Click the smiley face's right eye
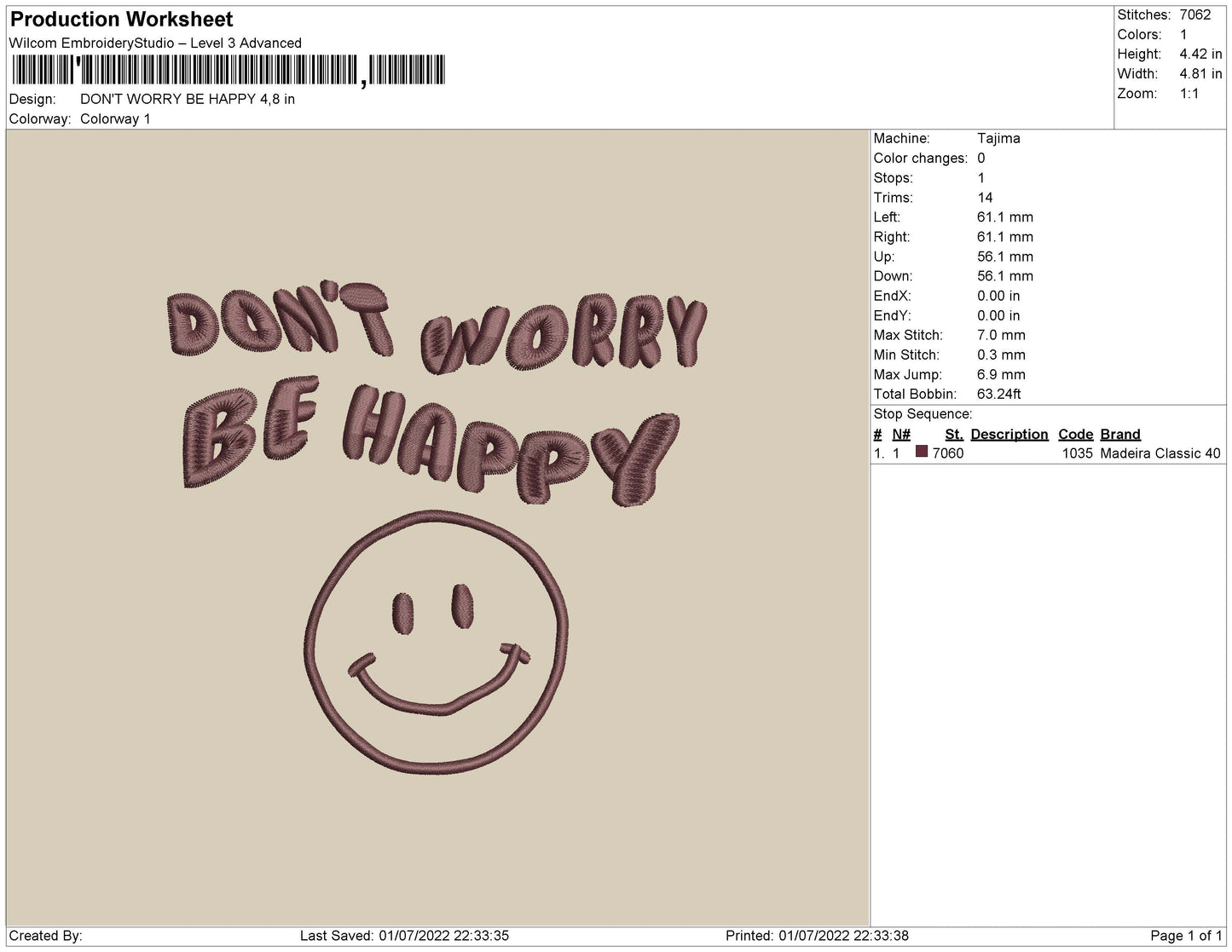 (461, 606)
